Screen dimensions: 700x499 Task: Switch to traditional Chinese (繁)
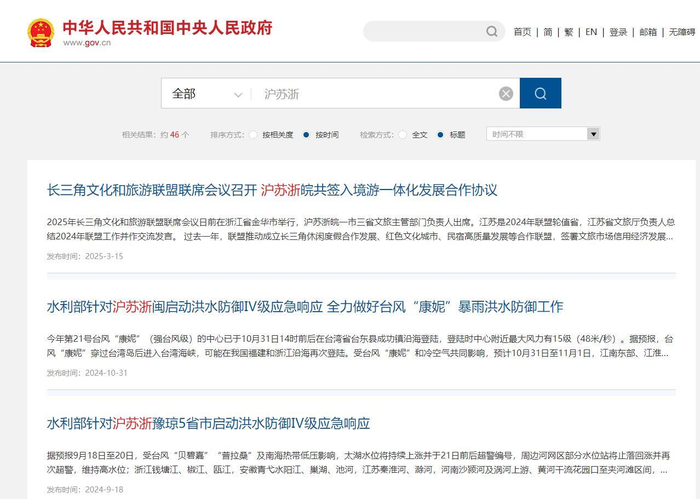pos(569,32)
